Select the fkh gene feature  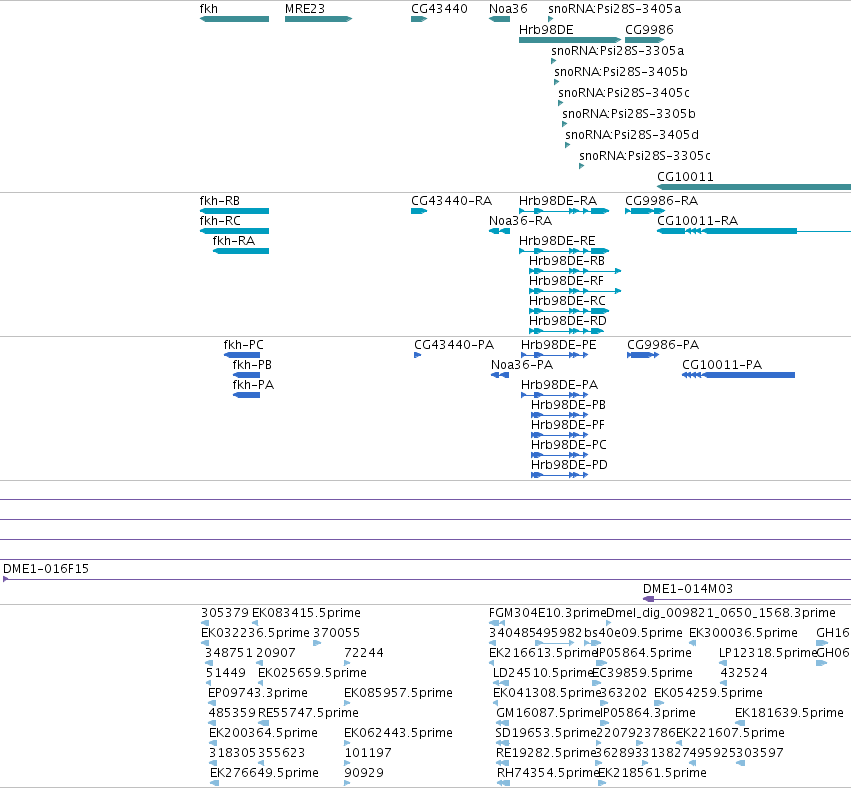(234, 19)
